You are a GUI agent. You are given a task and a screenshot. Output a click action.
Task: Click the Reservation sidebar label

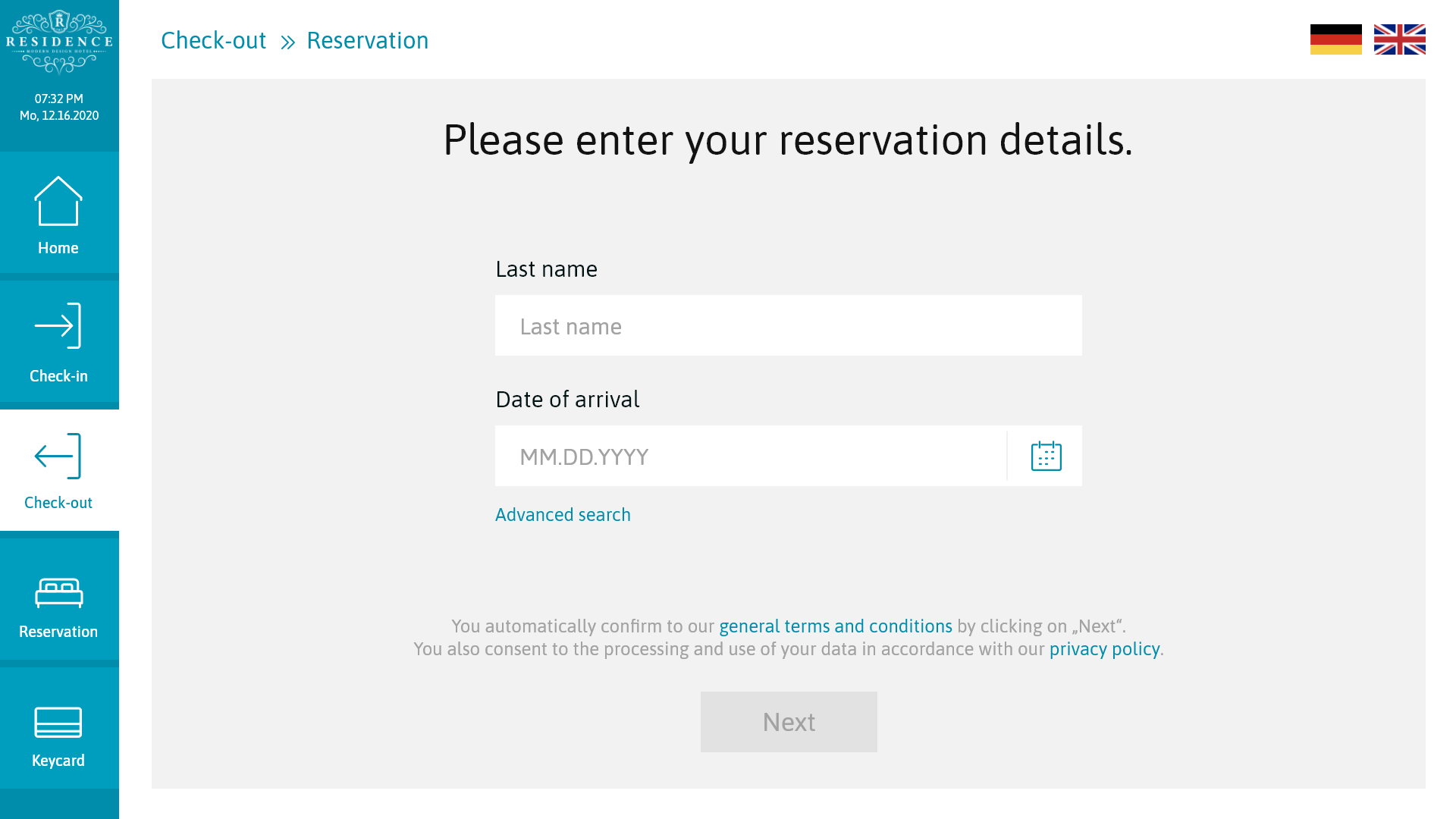pos(58,632)
